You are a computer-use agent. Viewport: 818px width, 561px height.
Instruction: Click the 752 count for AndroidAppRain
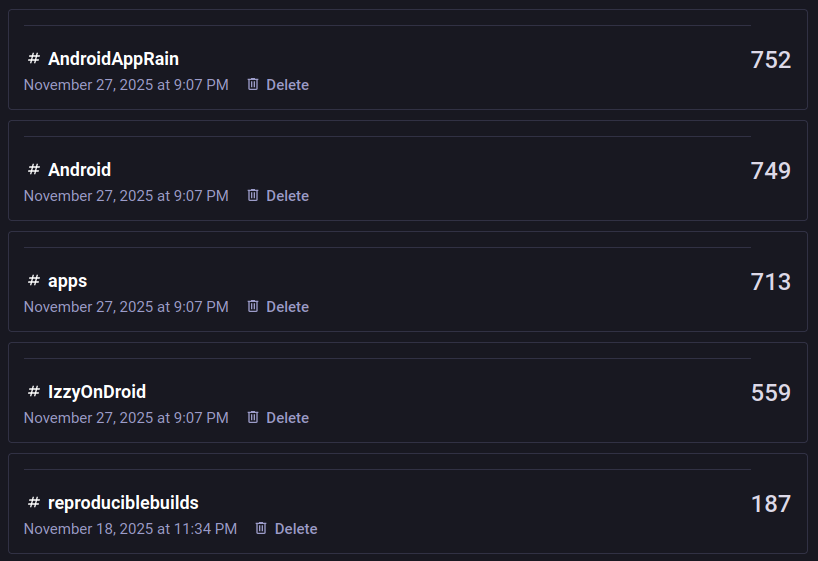pos(770,60)
